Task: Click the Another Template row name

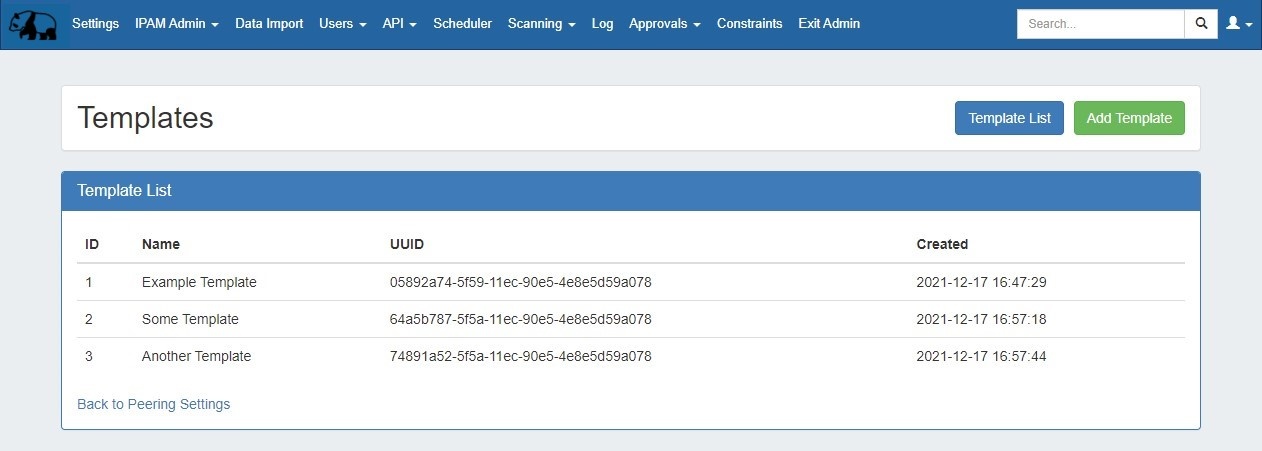Action: pos(196,356)
